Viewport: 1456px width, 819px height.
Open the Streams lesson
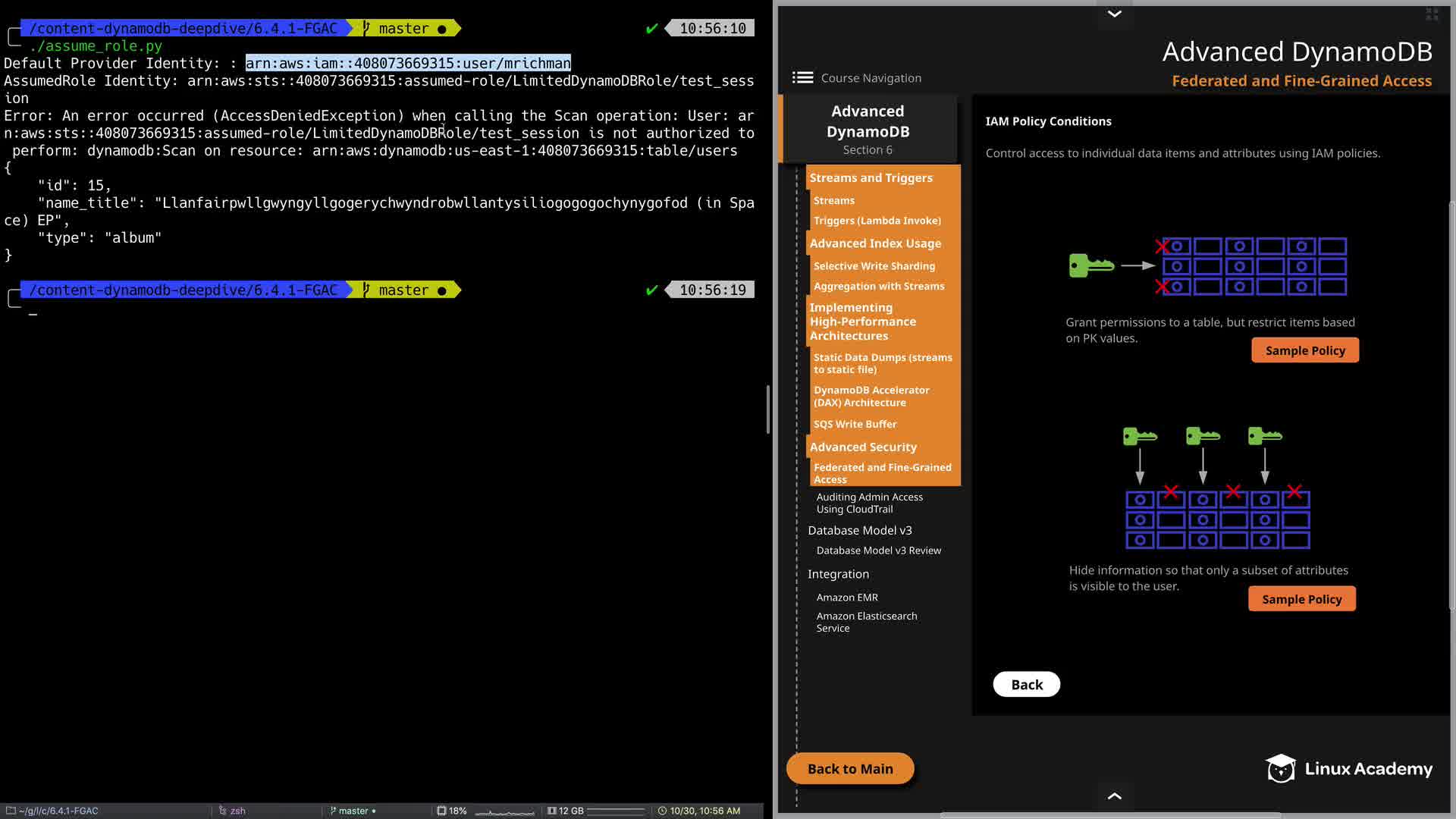(833, 200)
